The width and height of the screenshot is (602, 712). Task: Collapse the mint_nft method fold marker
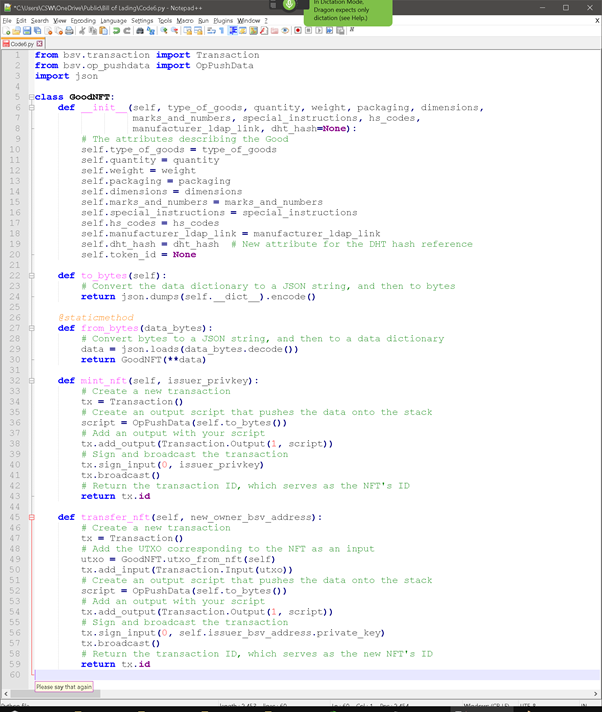31,381
